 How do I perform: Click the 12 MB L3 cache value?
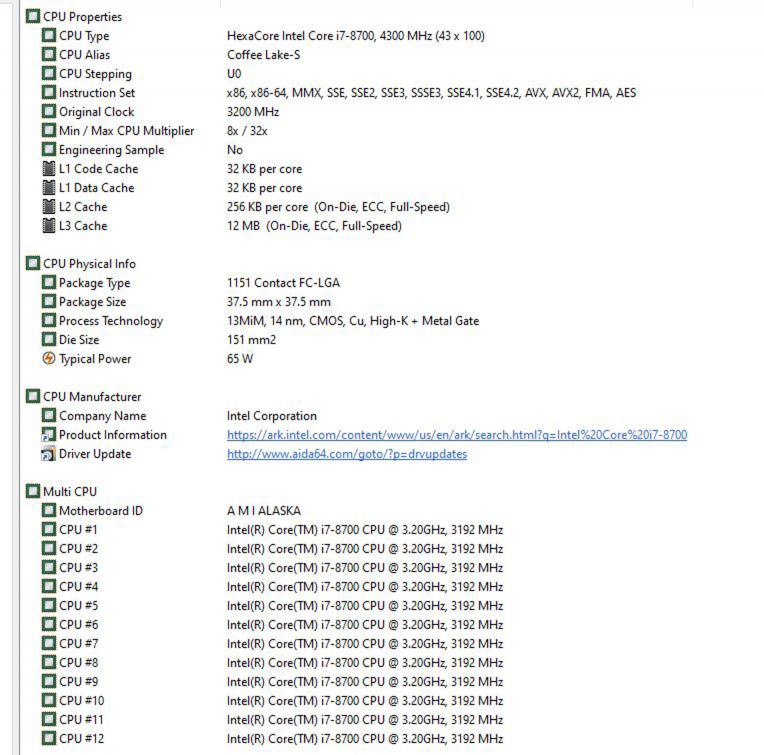pos(314,226)
